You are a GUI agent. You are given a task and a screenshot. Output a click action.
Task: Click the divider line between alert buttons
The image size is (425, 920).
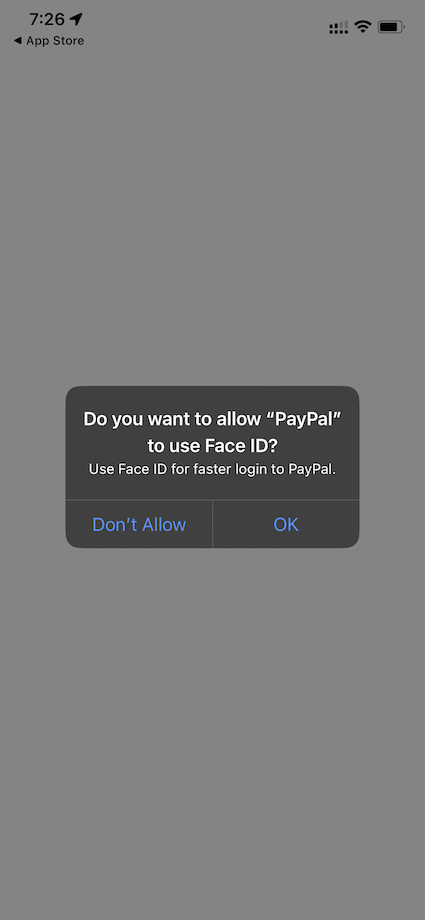click(212, 524)
